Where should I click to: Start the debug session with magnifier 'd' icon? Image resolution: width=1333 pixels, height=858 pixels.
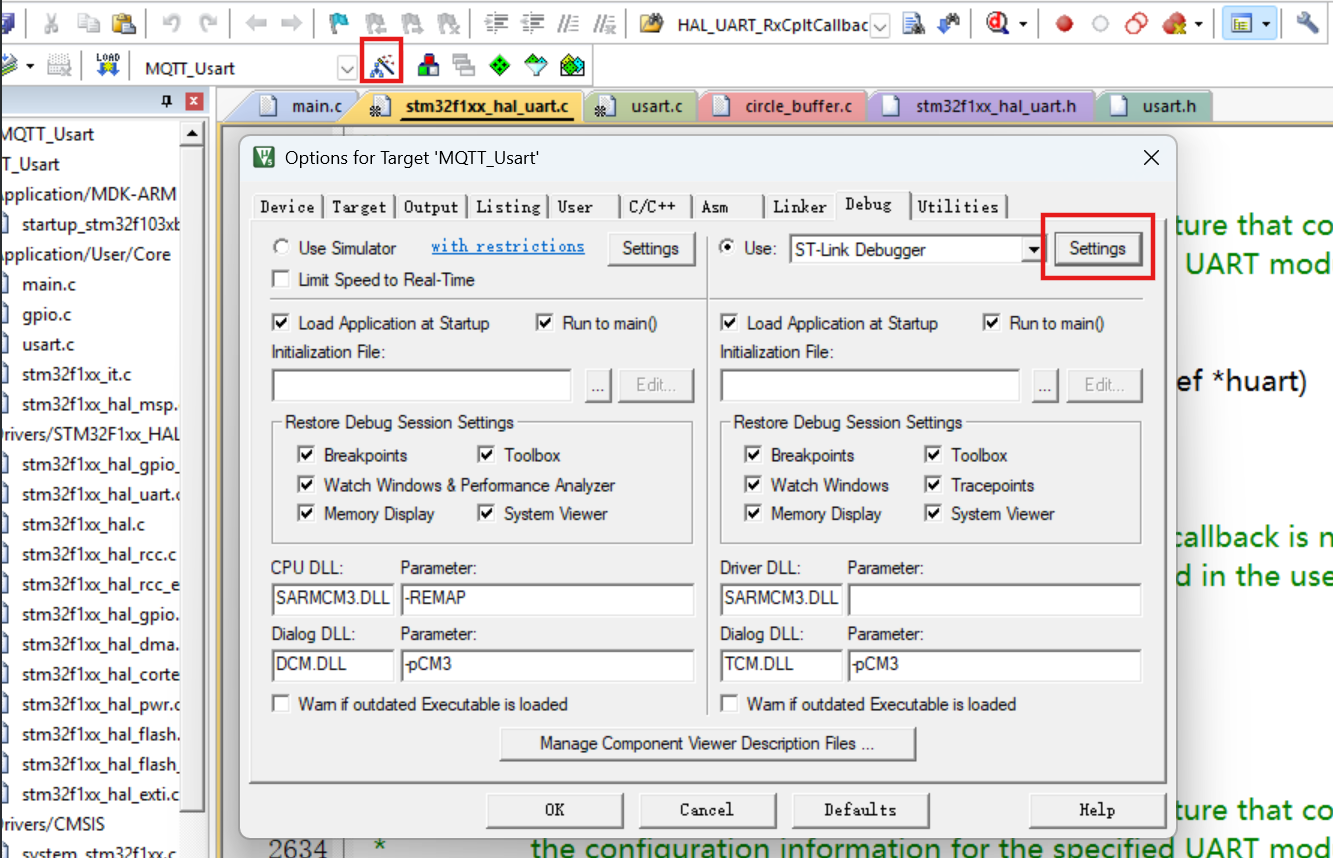(996, 23)
